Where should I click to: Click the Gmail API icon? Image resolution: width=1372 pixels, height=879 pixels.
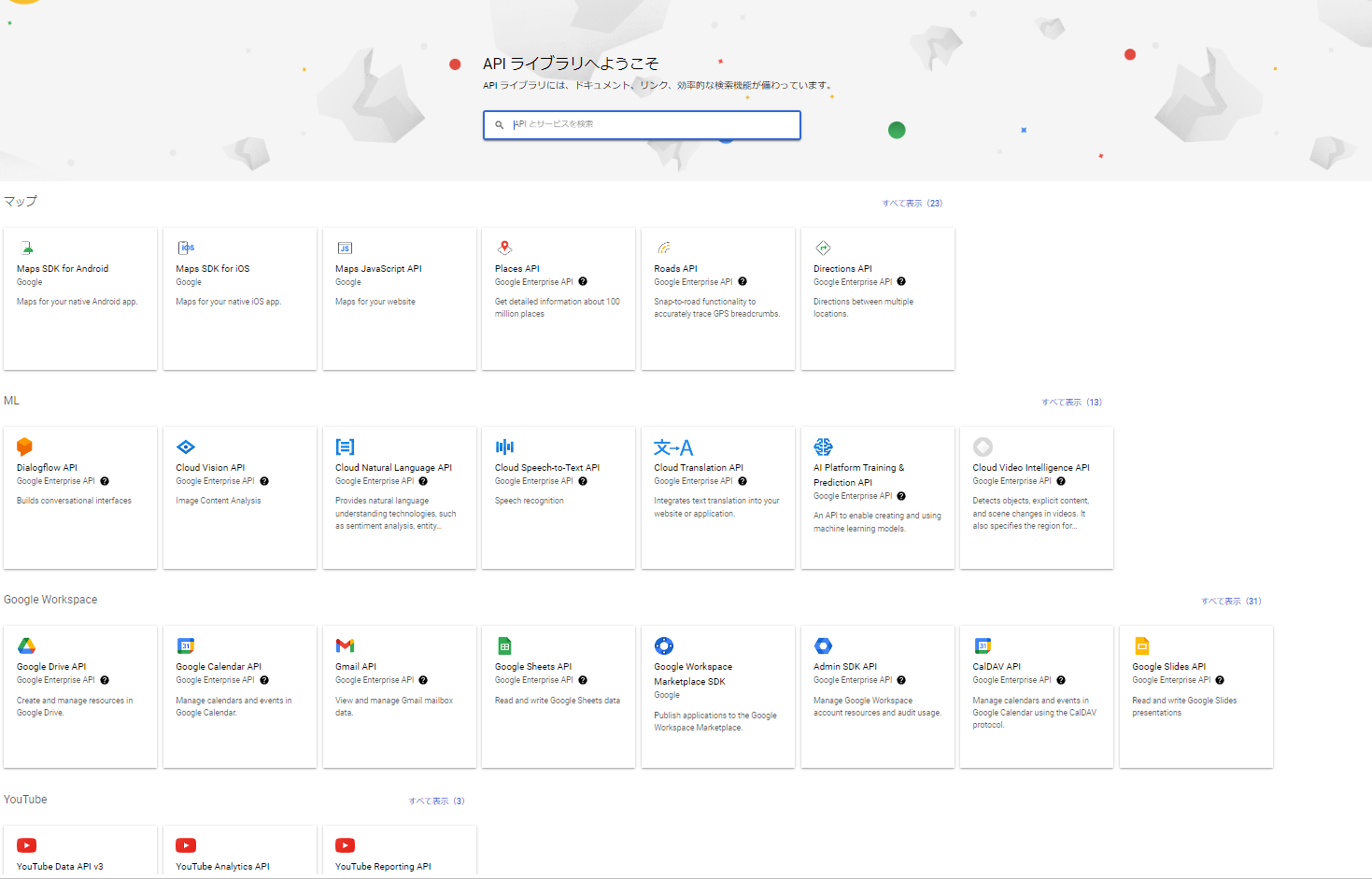(345, 645)
